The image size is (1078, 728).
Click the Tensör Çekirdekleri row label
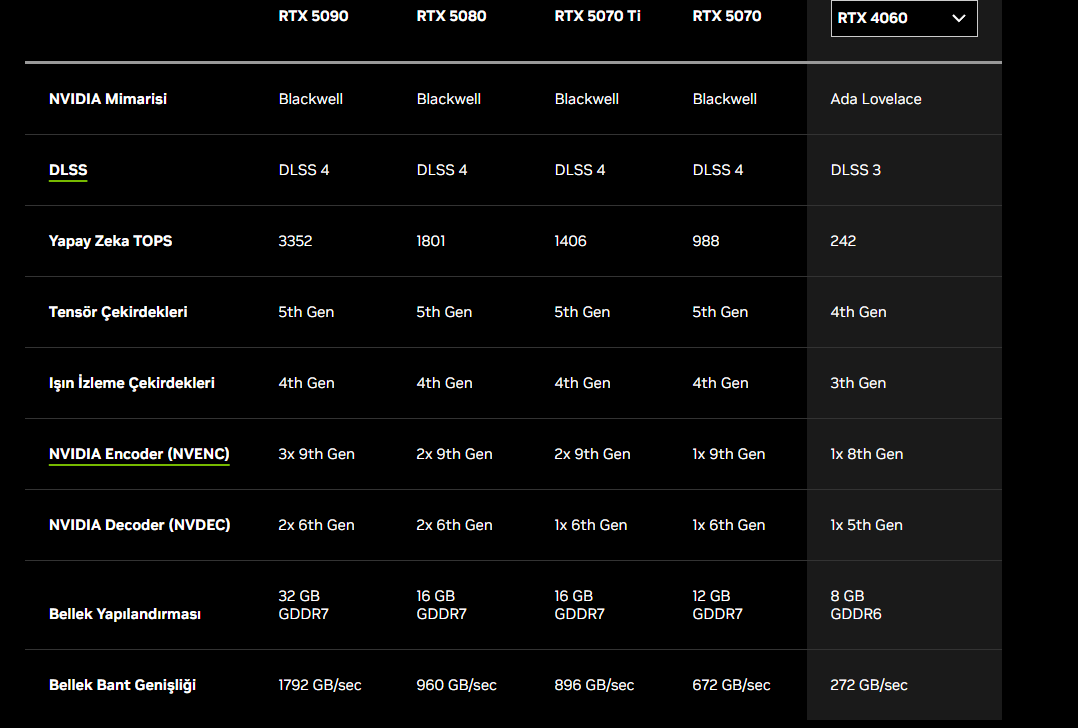click(118, 312)
